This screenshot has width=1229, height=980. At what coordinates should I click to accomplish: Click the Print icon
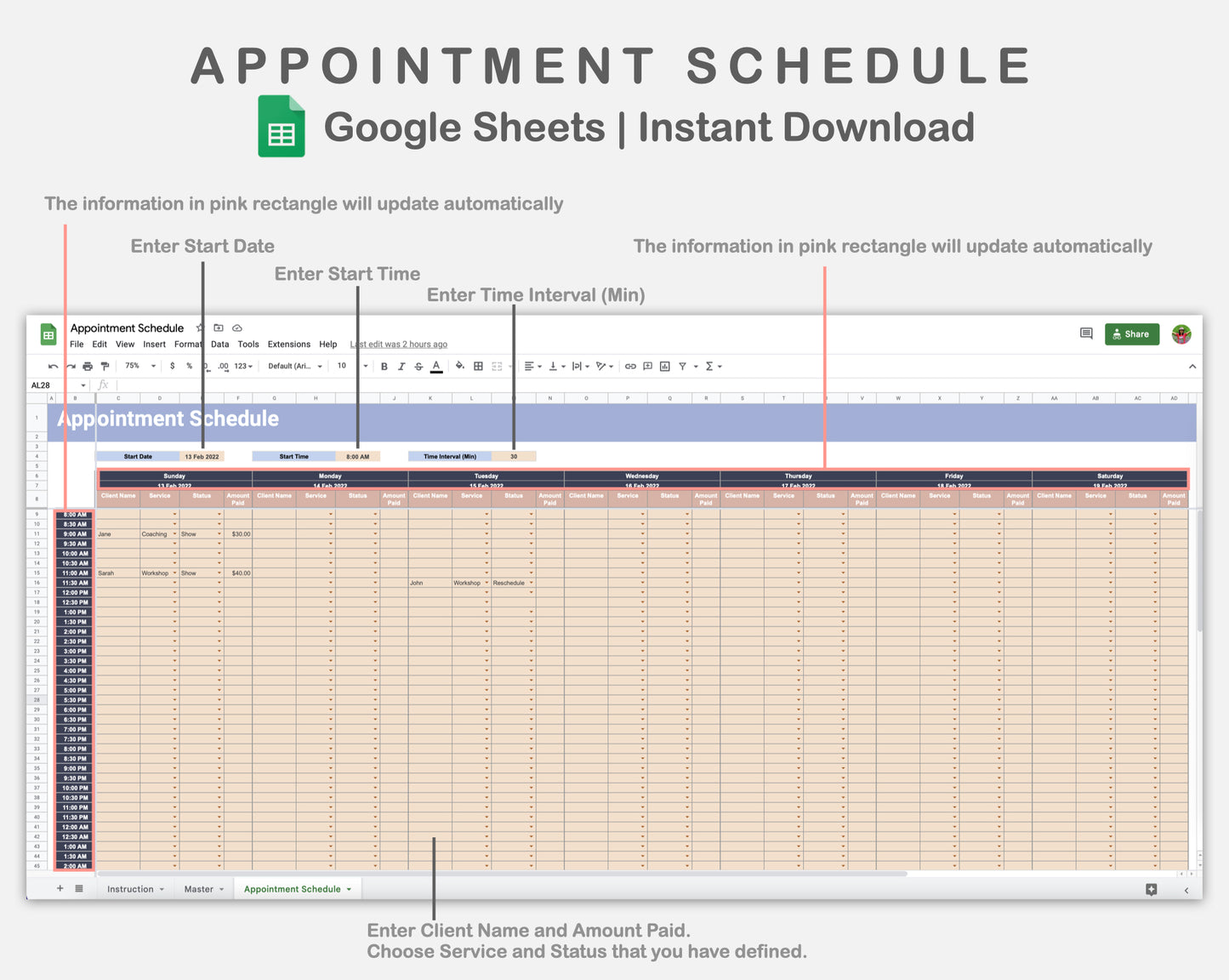tap(87, 366)
